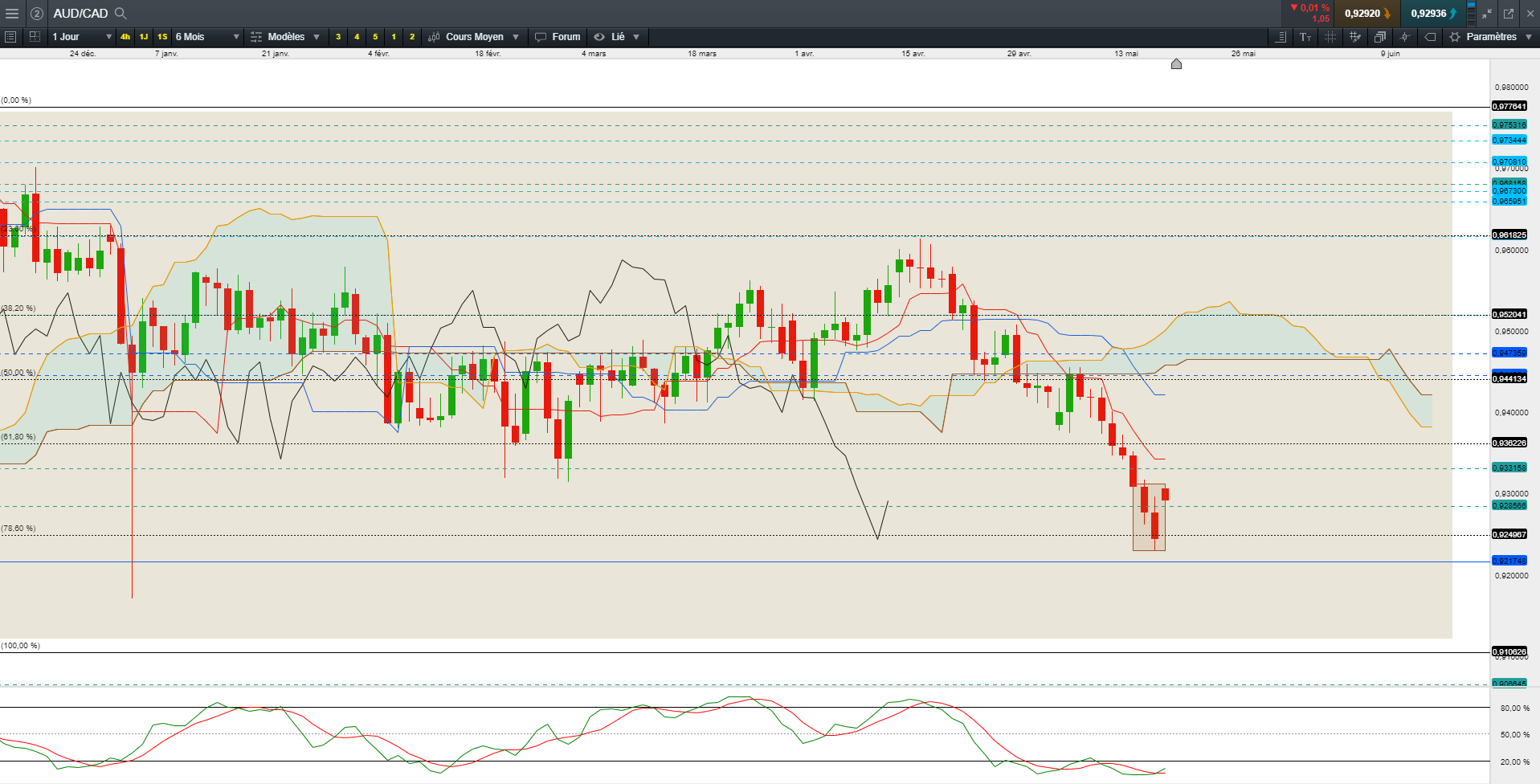Image resolution: width=1540 pixels, height=784 pixels.
Task: Click the 0,924967 price level tag
Action: click(1509, 534)
